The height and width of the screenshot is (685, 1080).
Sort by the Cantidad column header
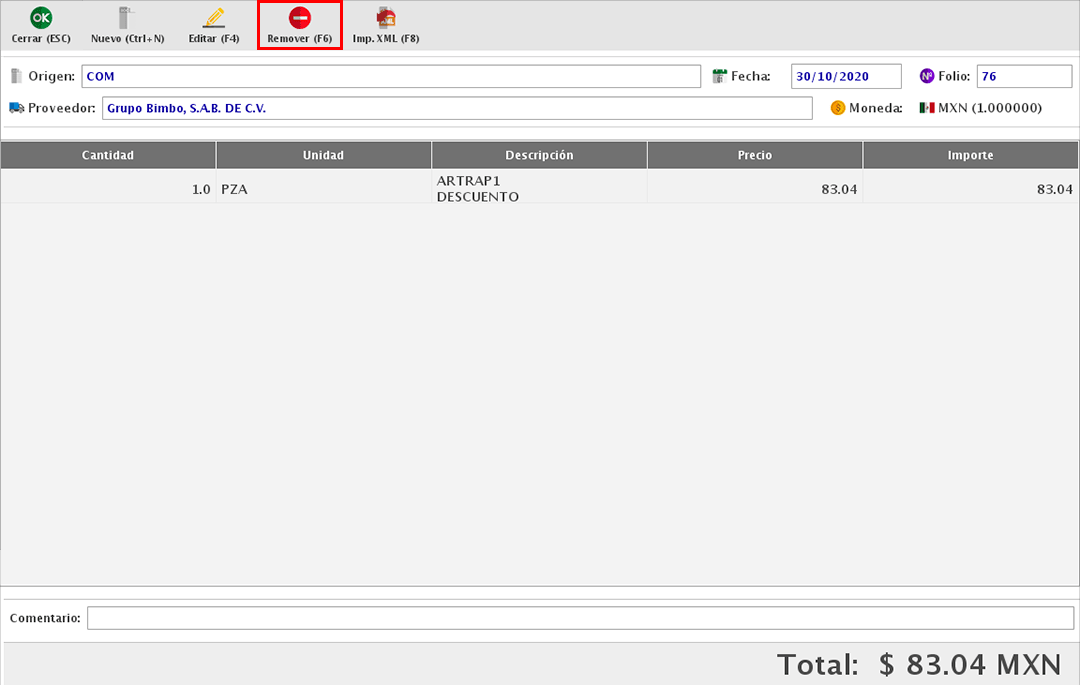point(108,155)
